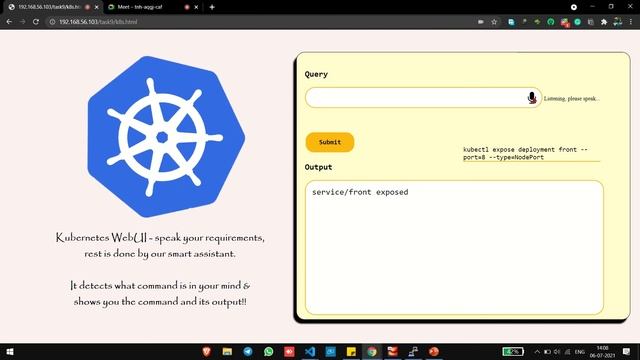Switch to the Meet browser tab
This screenshot has height=360, width=640.
[x=153, y=7]
